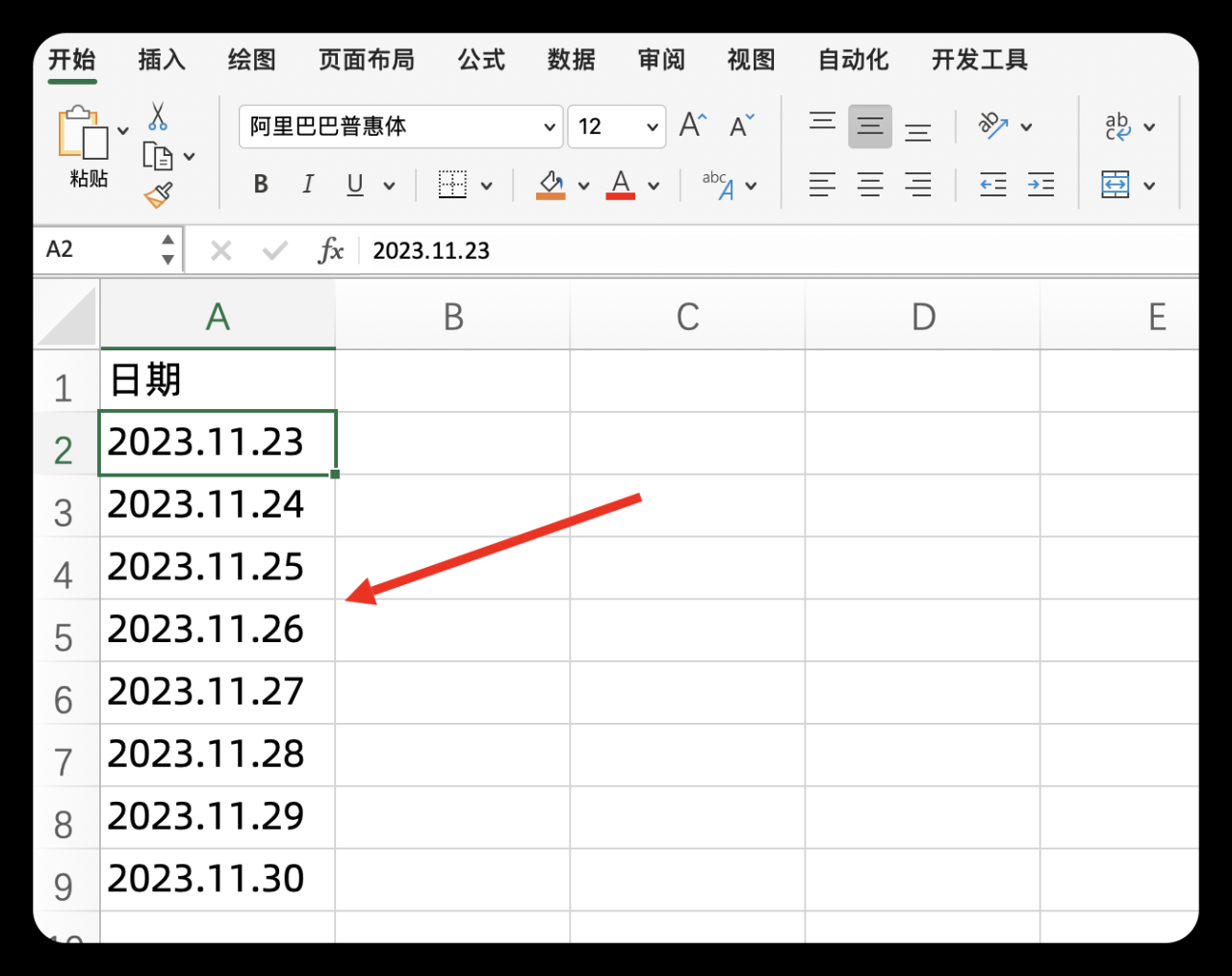The height and width of the screenshot is (976, 1232).
Task: Click the Copy icon
Action: [x=157, y=155]
